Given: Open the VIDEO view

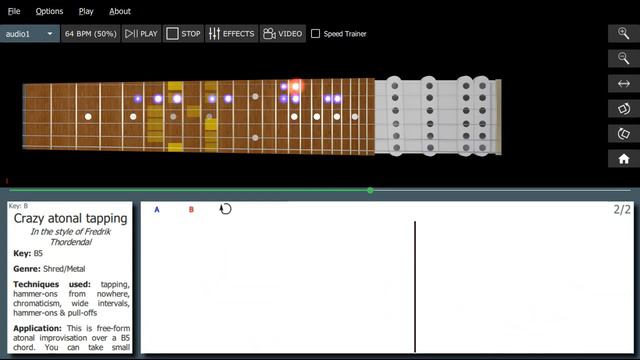Looking at the screenshot, I should pyautogui.click(x=282, y=33).
